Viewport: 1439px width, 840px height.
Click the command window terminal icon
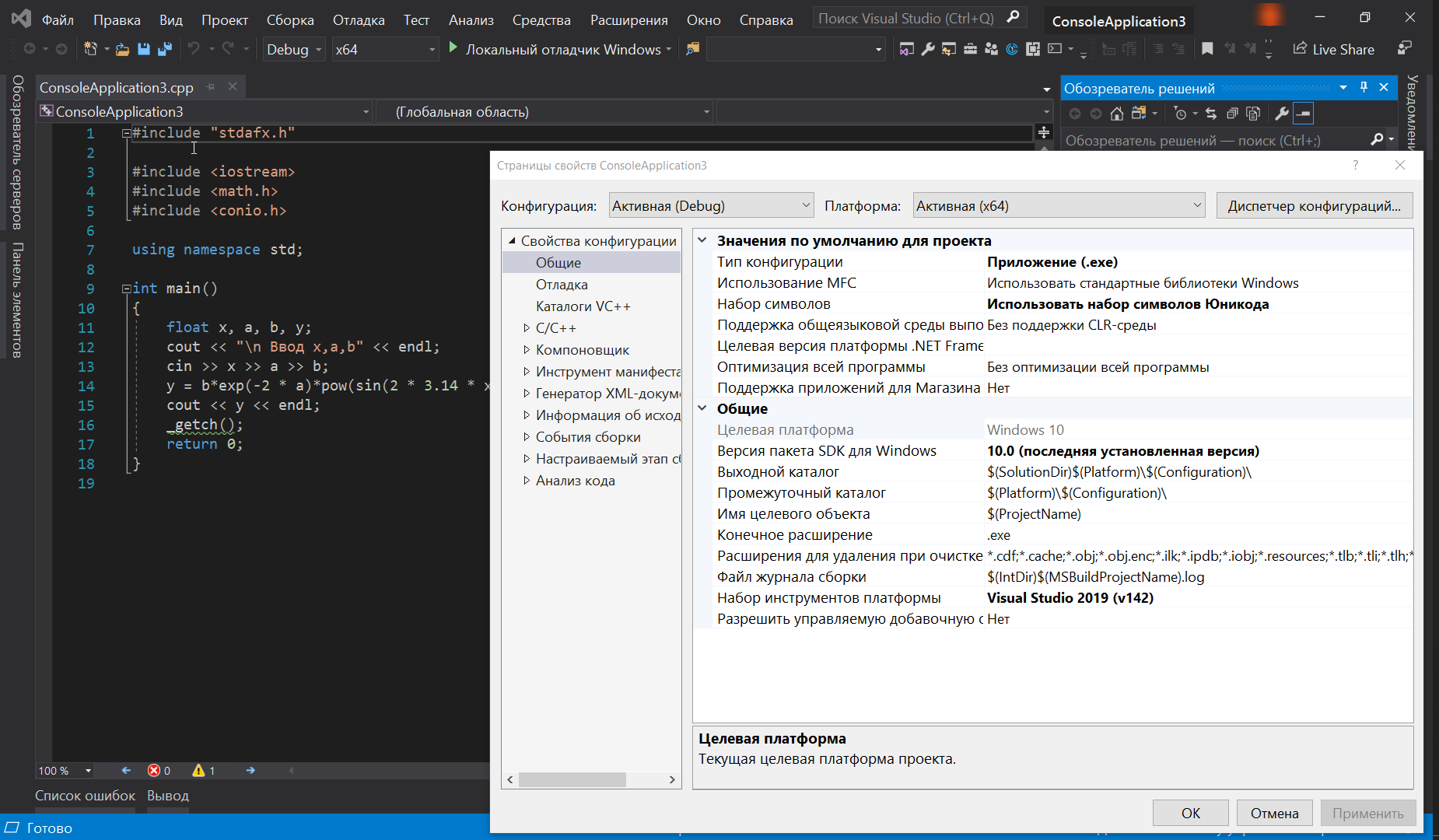[x=1054, y=49]
